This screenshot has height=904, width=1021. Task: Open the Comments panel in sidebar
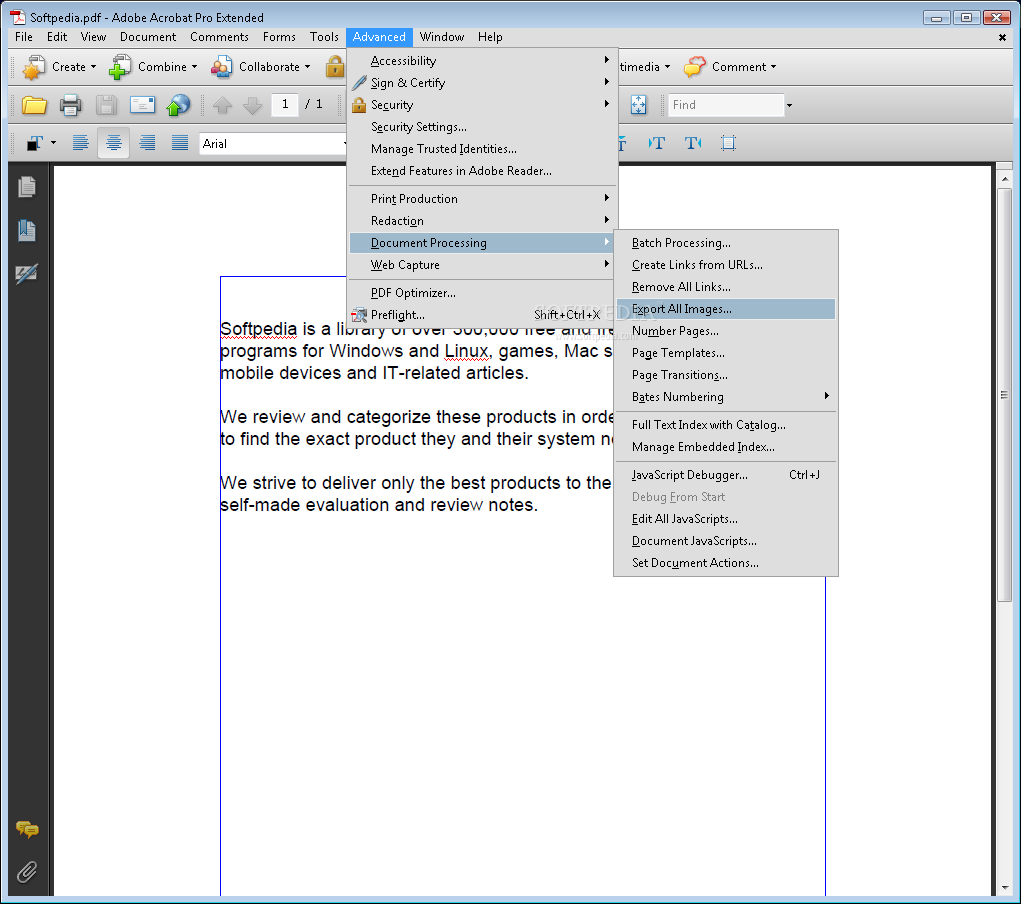(x=27, y=829)
